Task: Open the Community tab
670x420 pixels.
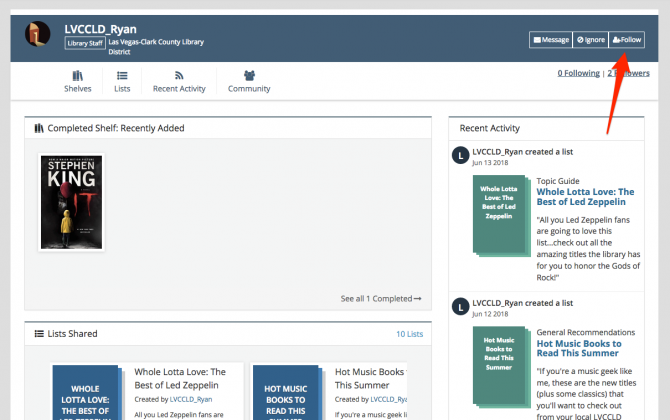Action: coord(249,81)
